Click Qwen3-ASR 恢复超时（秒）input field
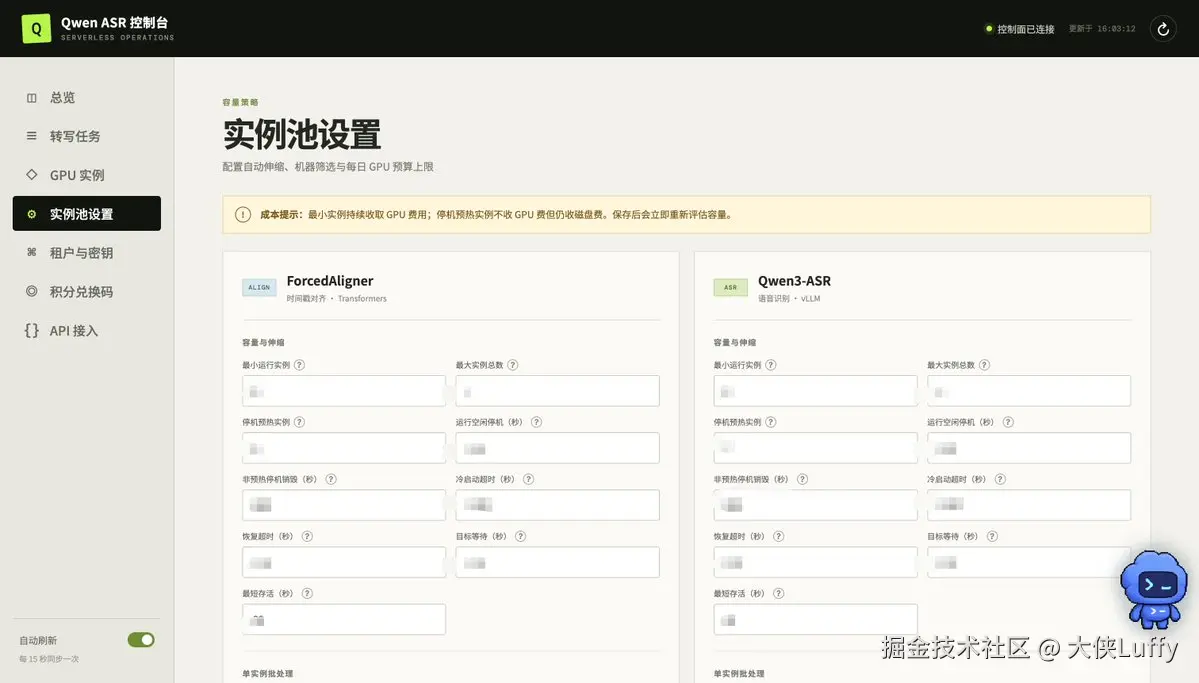The image size is (1199, 683). 815,562
